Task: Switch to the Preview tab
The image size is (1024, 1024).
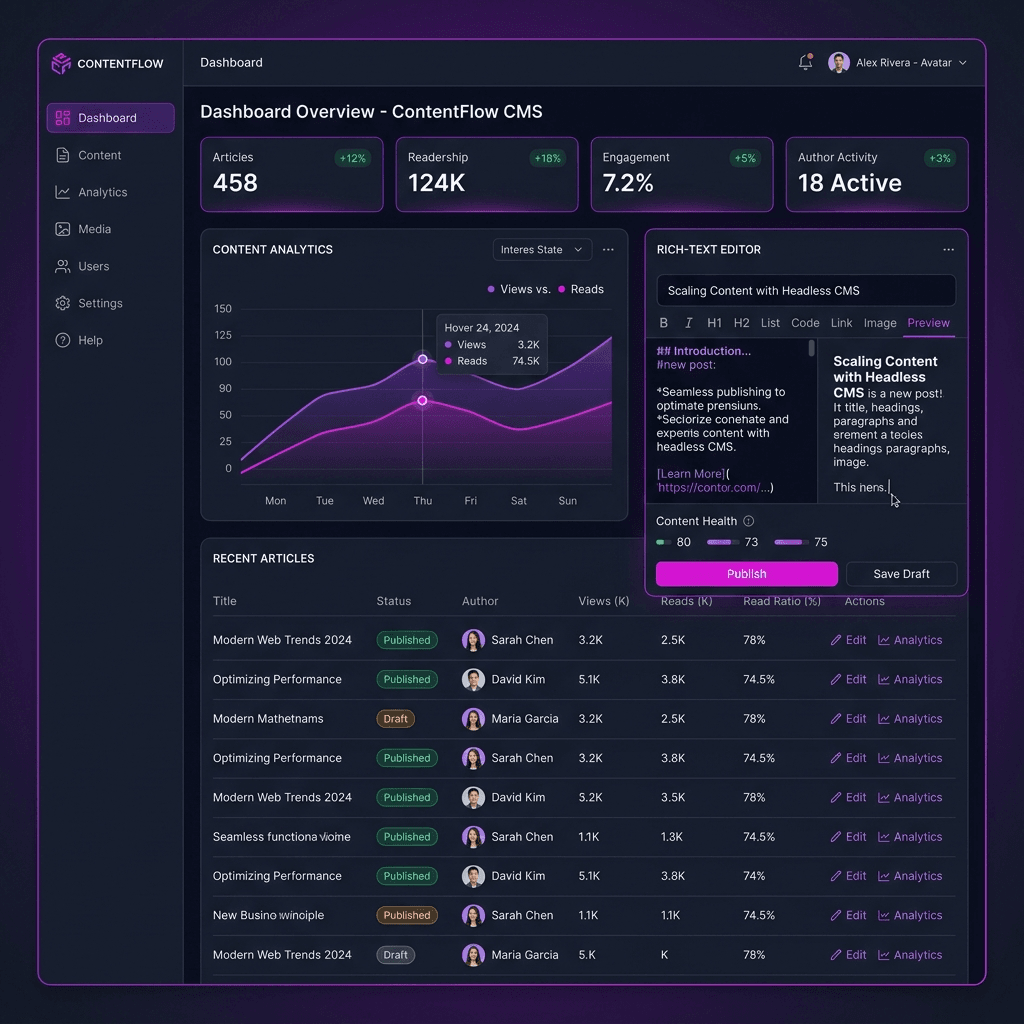Action: tap(928, 323)
